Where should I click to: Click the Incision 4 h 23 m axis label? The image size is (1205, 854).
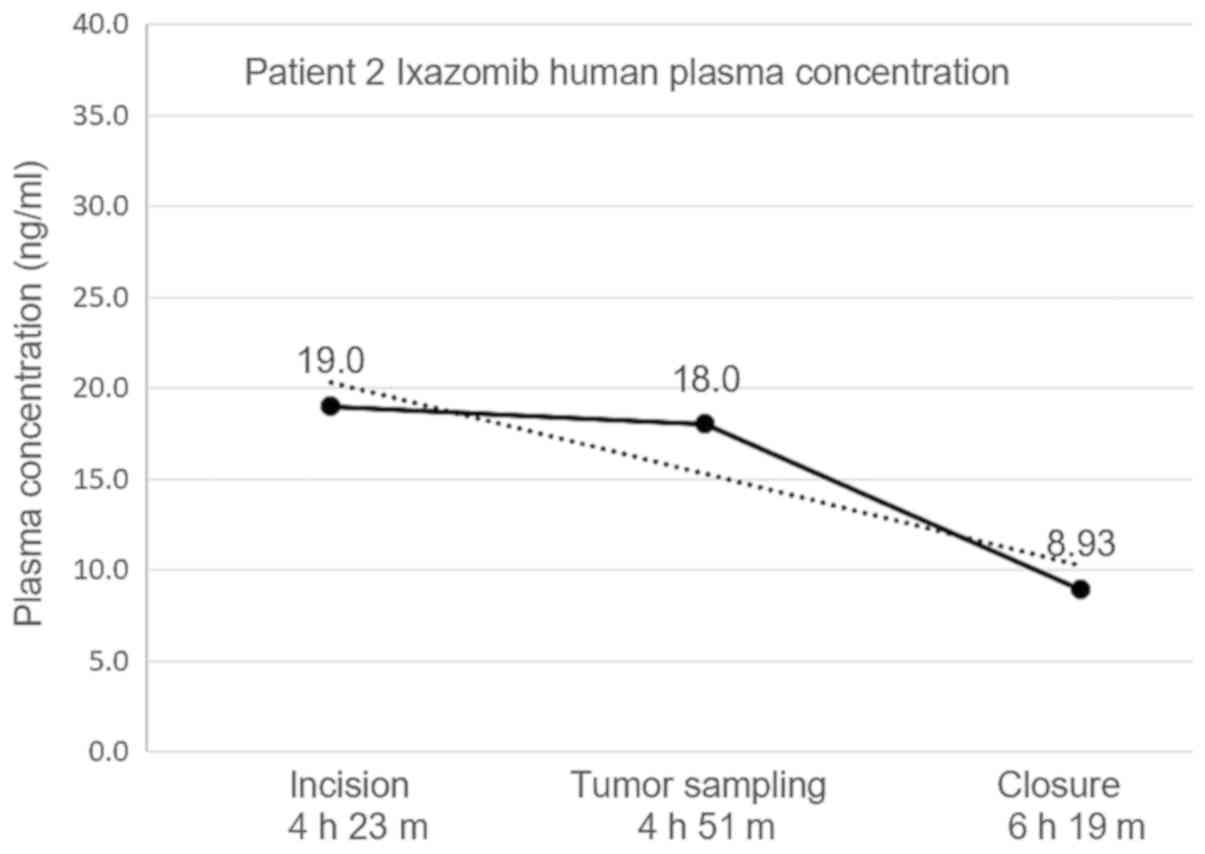click(350, 806)
